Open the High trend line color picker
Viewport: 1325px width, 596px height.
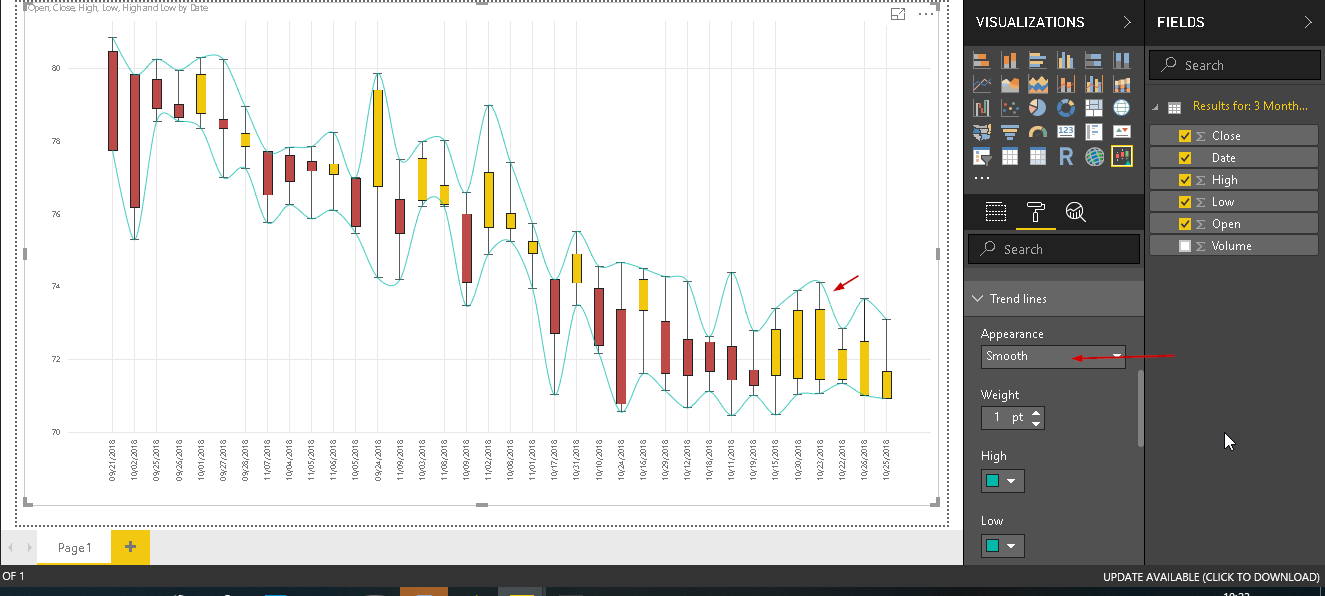click(1002, 482)
